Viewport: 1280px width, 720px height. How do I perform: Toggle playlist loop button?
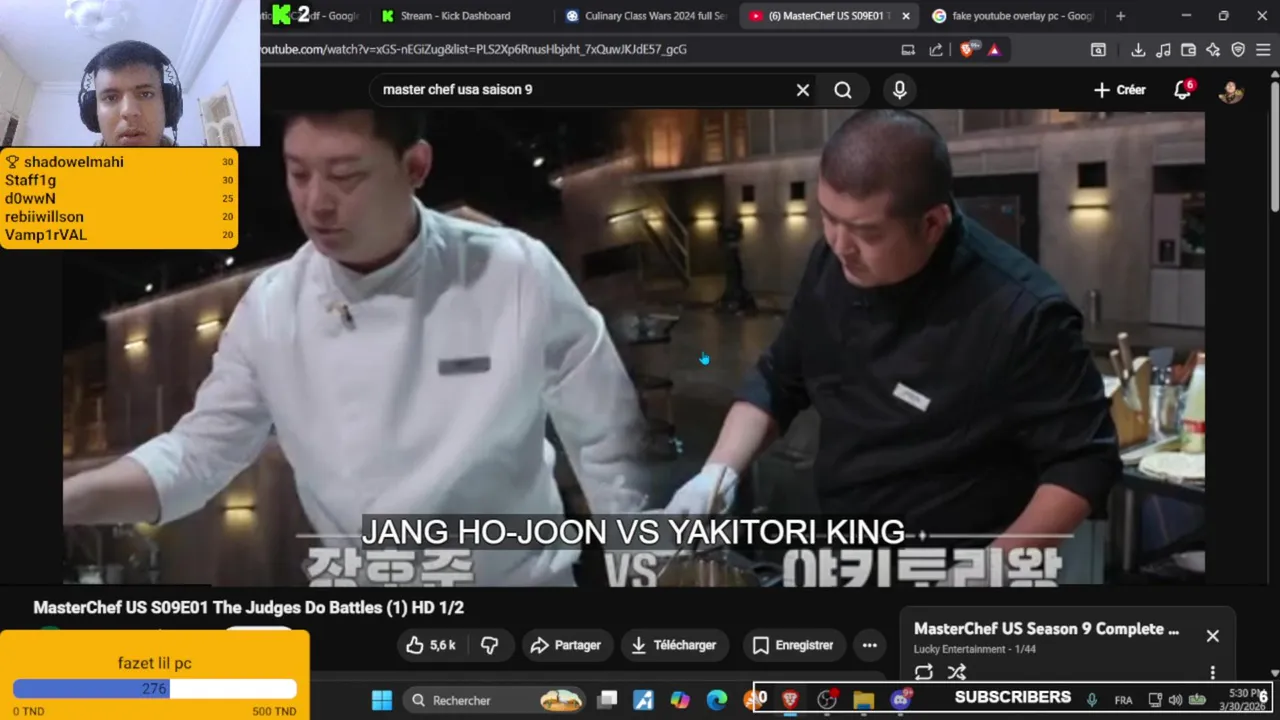tap(924, 673)
